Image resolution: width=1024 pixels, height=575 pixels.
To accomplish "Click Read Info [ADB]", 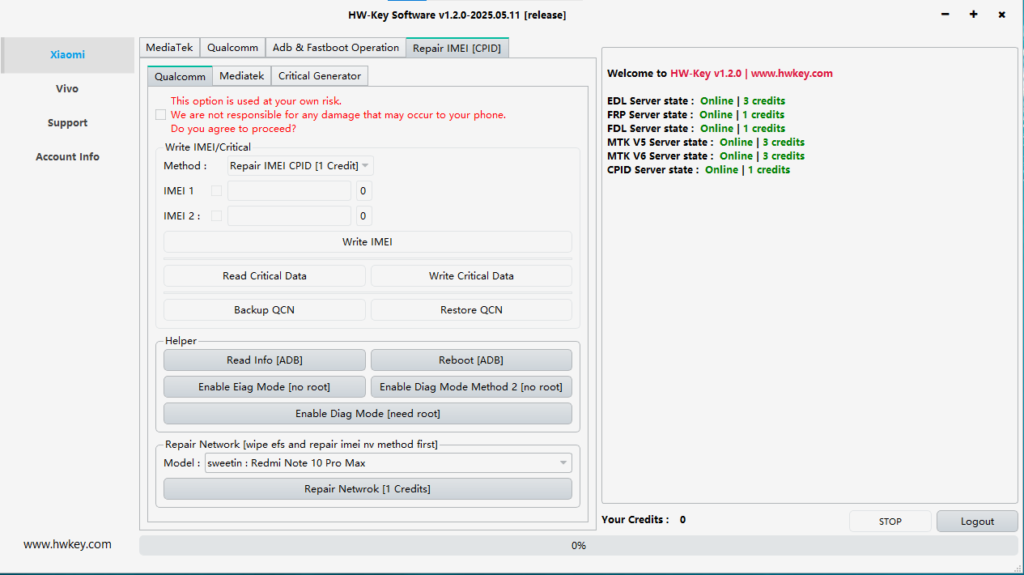I will coord(264,360).
